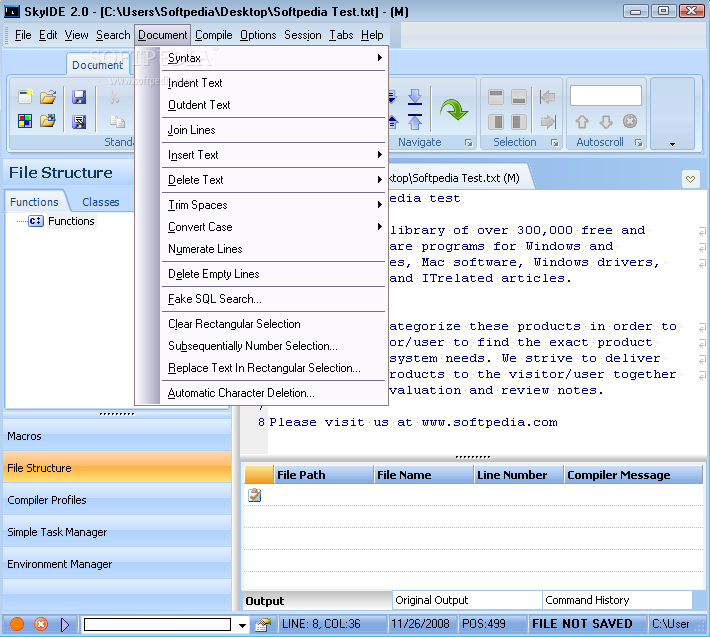The width and height of the screenshot is (710, 637).
Task: Switch to the Classes tab
Action: click(x=101, y=202)
